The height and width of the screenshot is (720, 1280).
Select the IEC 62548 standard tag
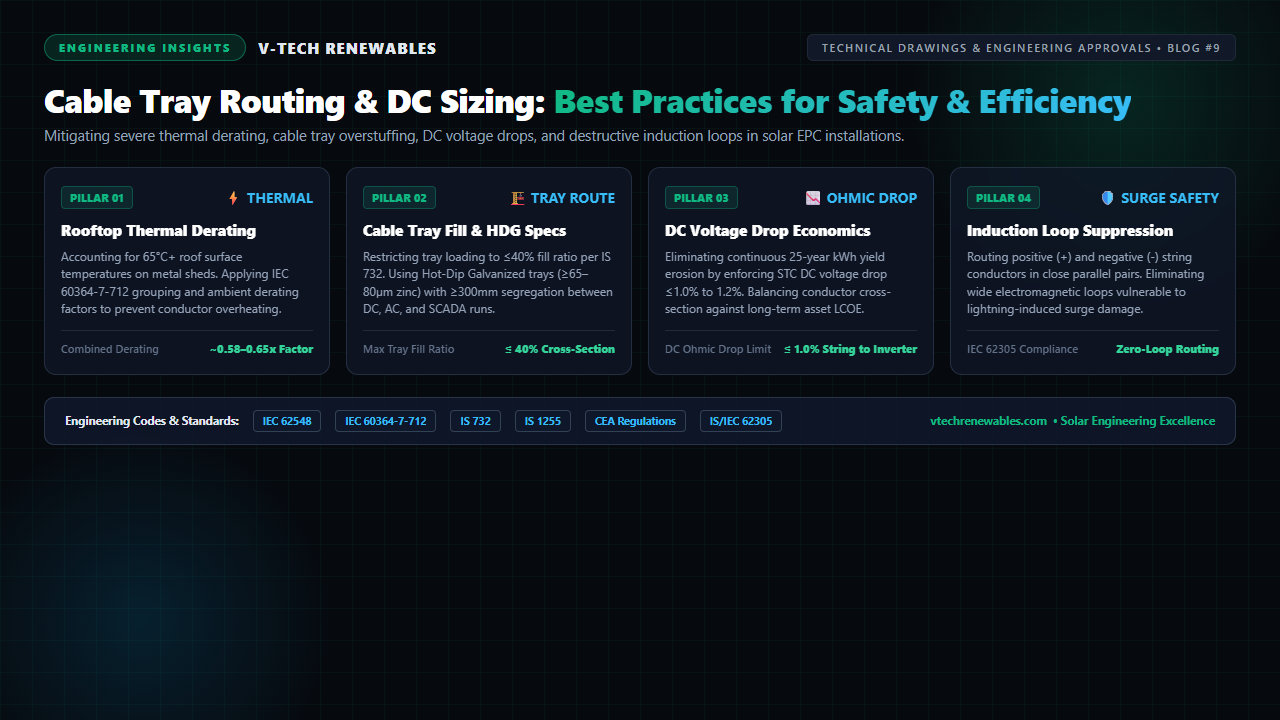coord(287,421)
